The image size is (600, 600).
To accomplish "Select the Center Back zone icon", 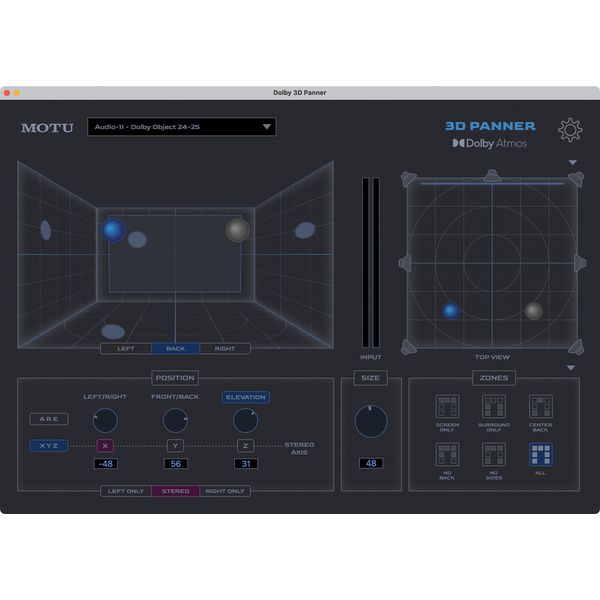I will (540, 406).
